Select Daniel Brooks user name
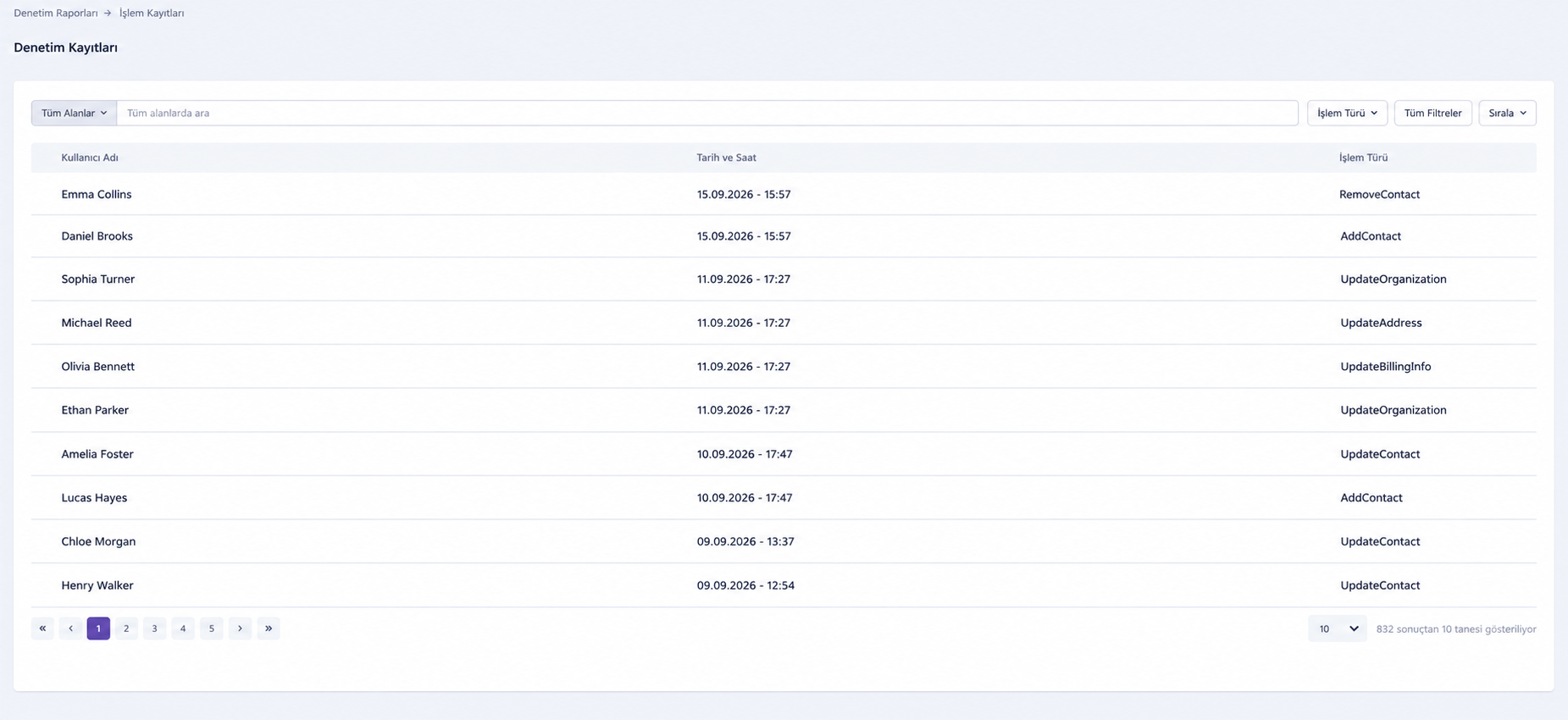 point(97,236)
